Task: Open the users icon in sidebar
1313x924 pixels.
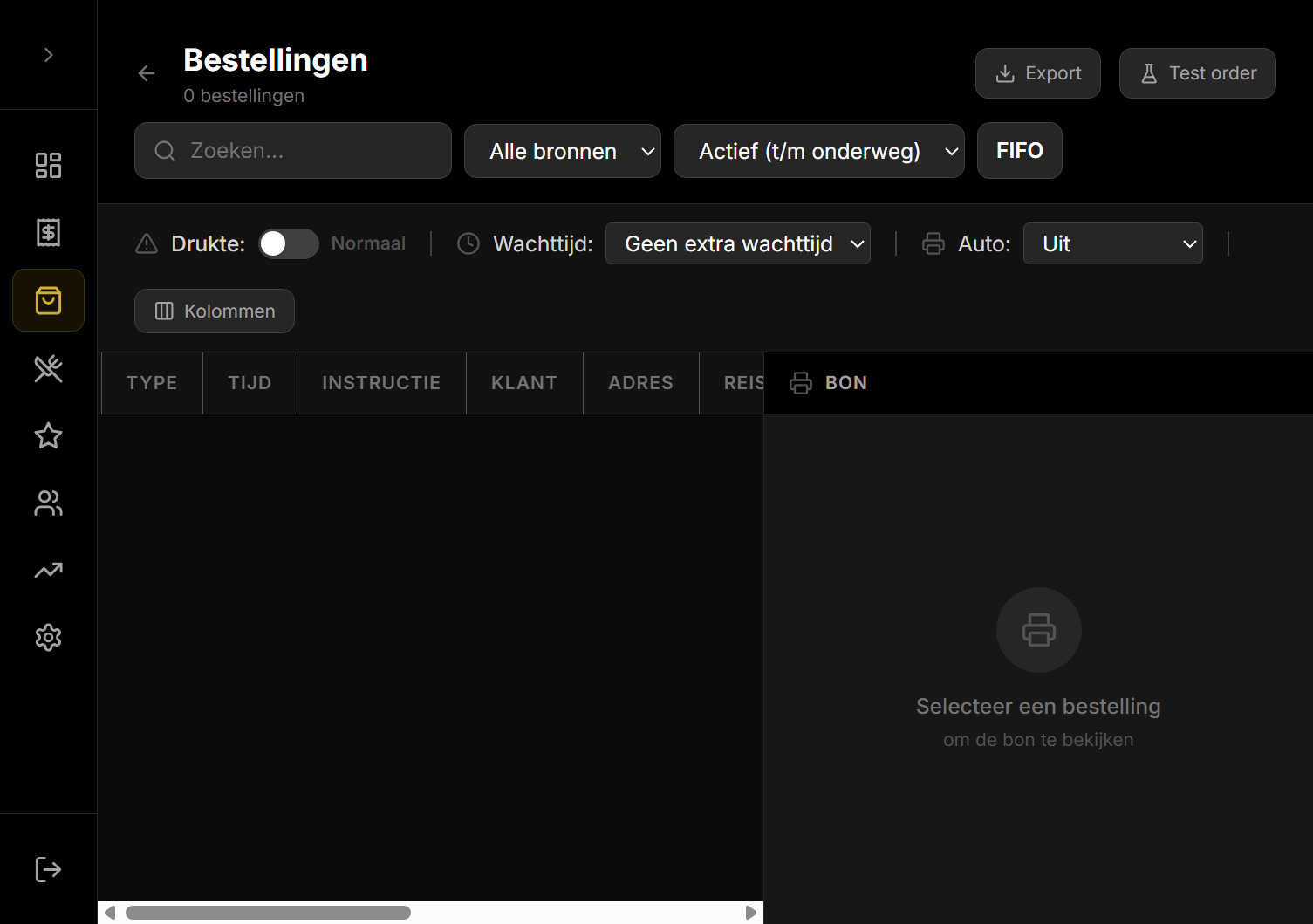Action: coord(48,503)
